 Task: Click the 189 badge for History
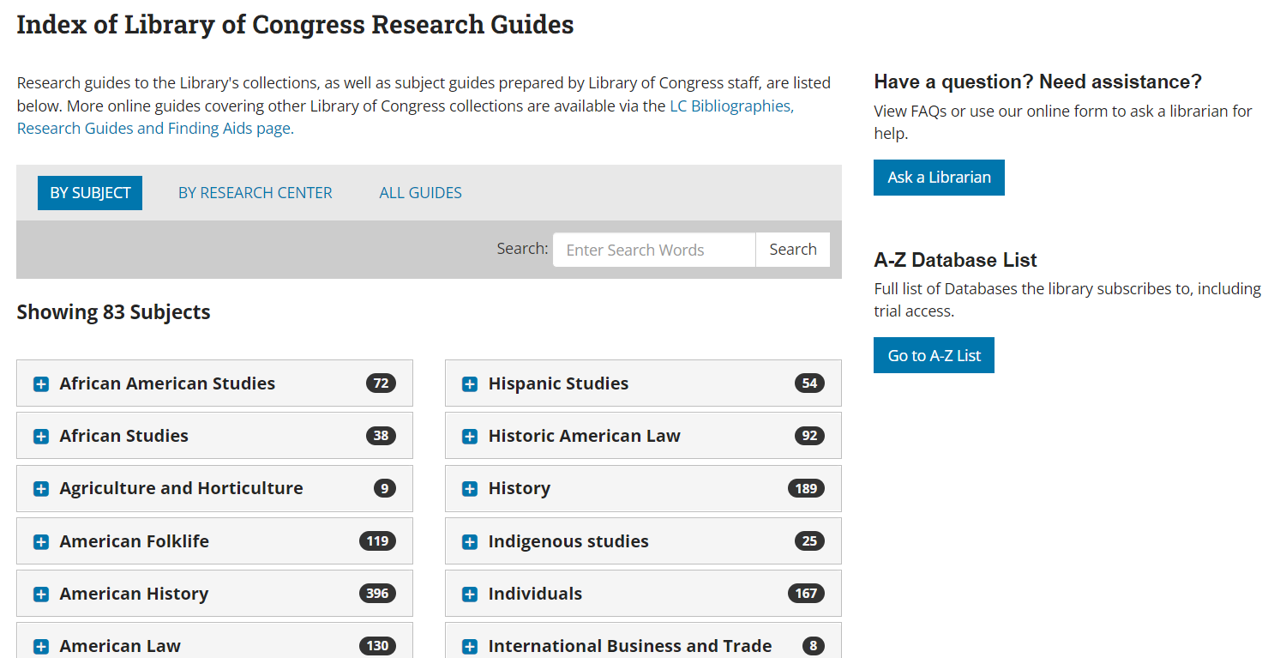pos(806,489)
